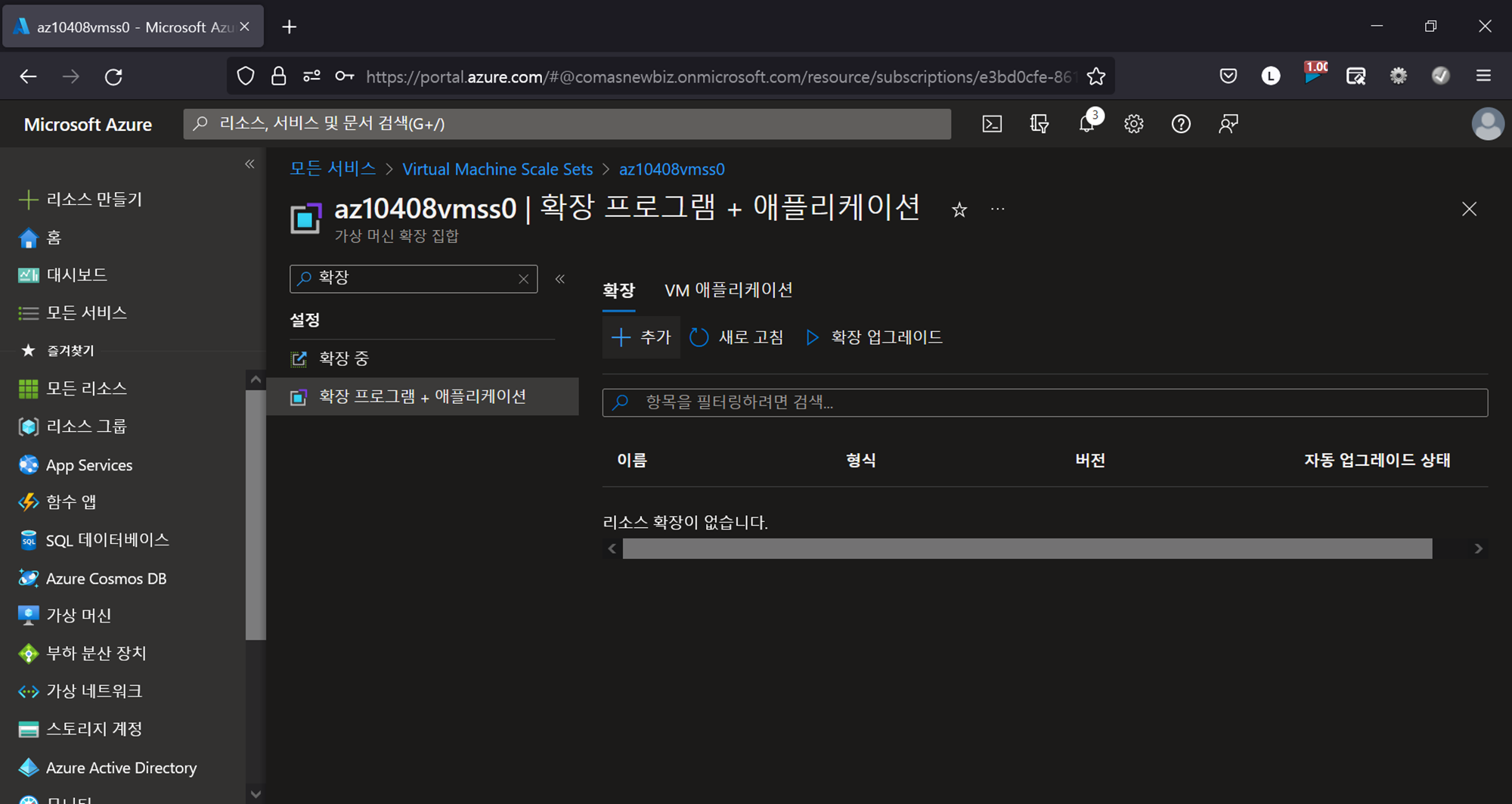The image size is (1512, 804).
Task: Click Pocket save icon in toolbar
Action: point(1228,76)
